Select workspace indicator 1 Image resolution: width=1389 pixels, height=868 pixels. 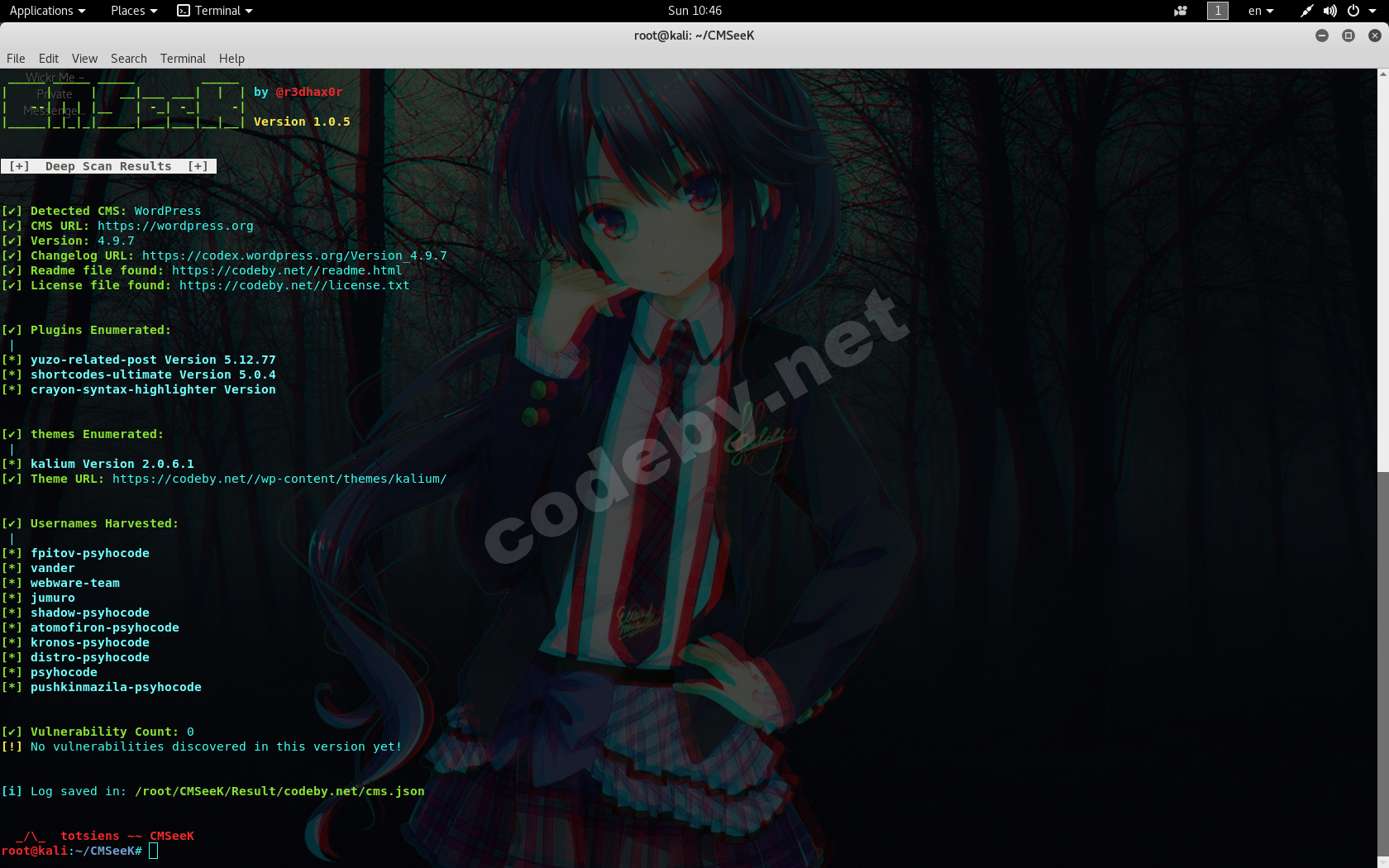pyautogui.click(x=1218, y=11)
